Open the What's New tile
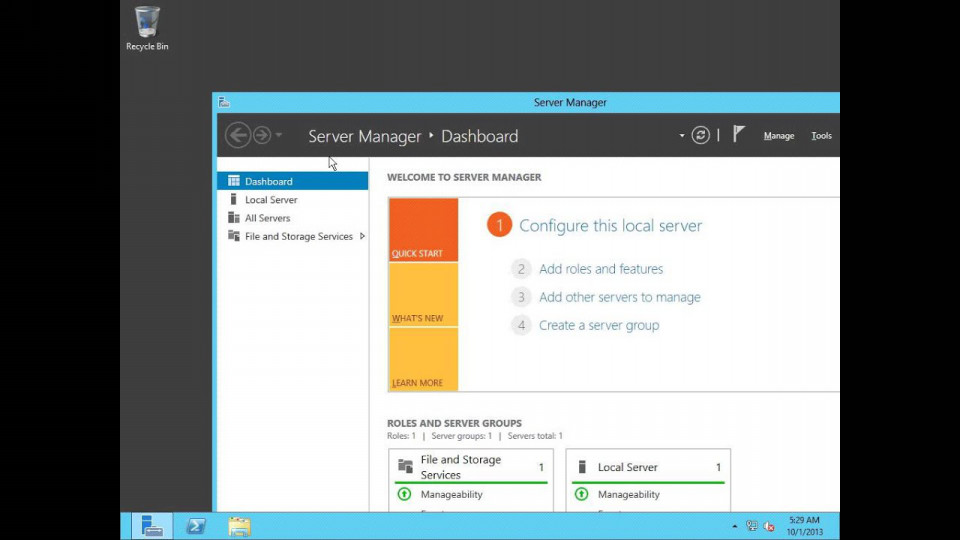Screen dimensions: 960x540 (423, 294)
